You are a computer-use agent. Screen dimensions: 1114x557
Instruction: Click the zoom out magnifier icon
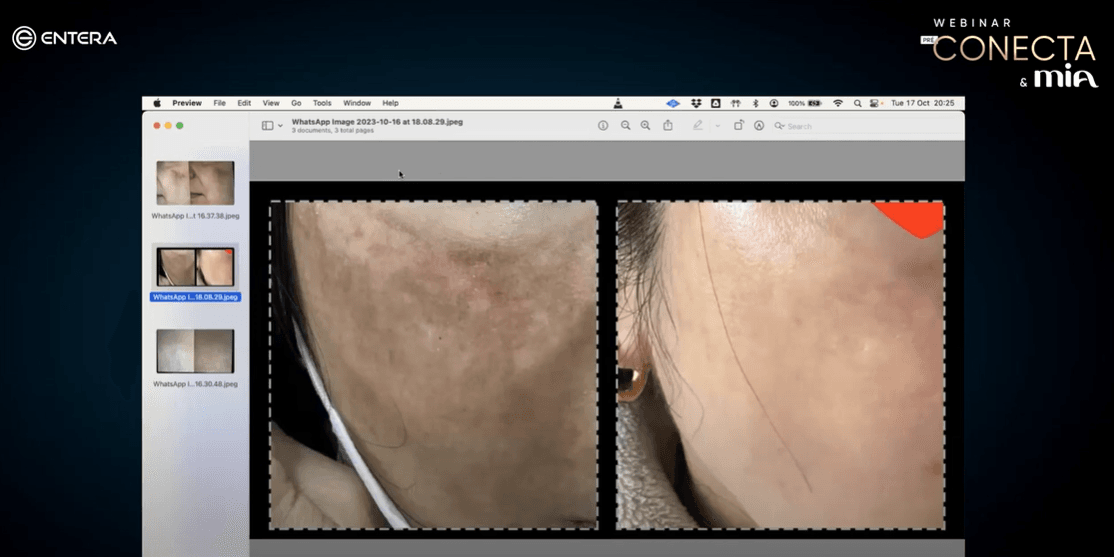tap(625, 126)
